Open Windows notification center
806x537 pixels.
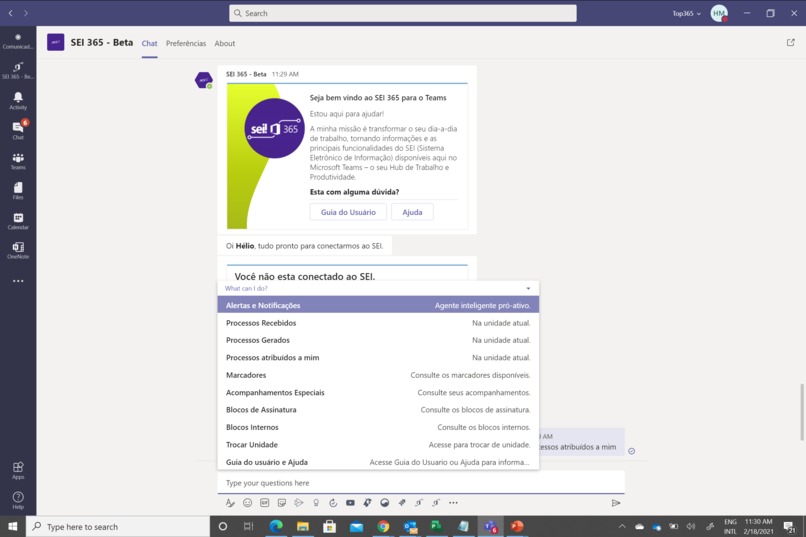coord(789,526)
